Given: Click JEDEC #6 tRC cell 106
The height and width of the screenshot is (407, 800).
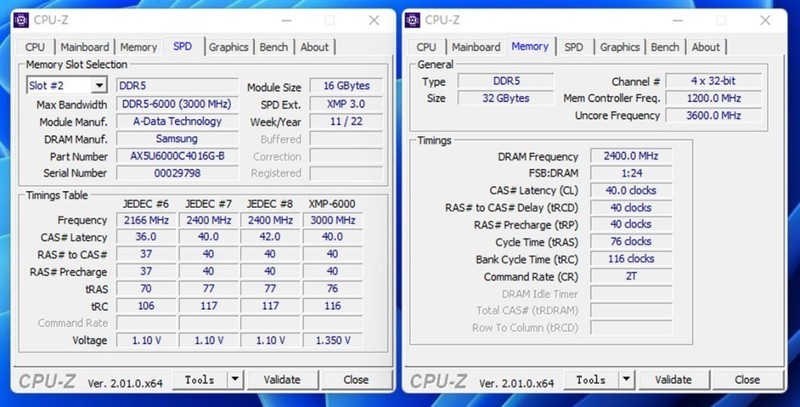Looking at the screenshot, I should (146, 306).
